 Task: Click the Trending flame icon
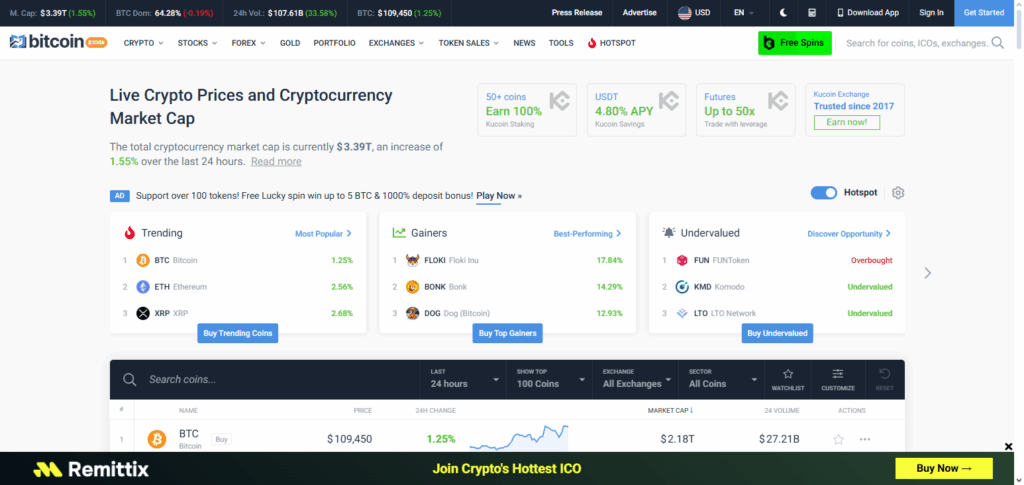click(x=129, y=232)
